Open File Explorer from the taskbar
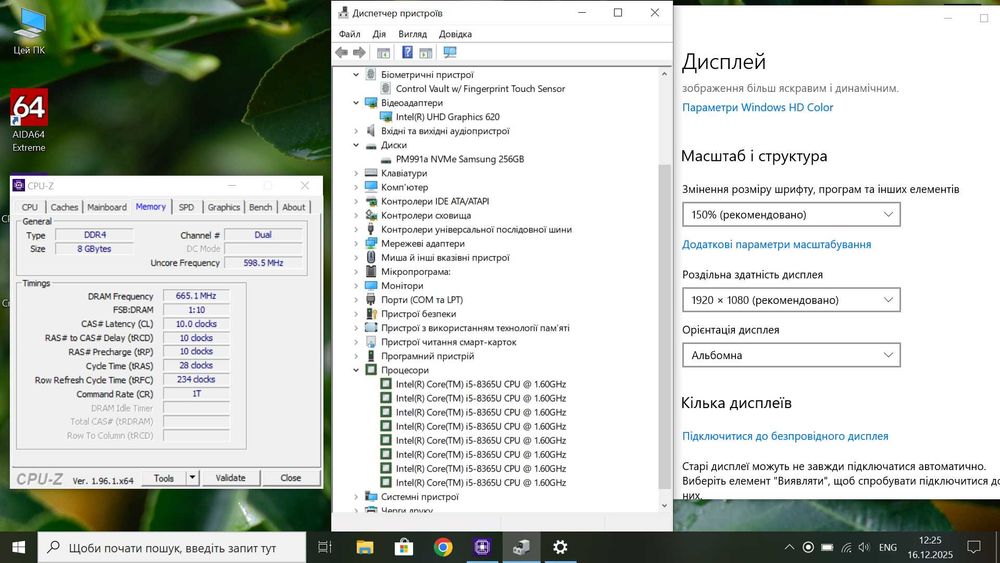Viewport: 1000px width, 563px height. click(x=365, y=547)
